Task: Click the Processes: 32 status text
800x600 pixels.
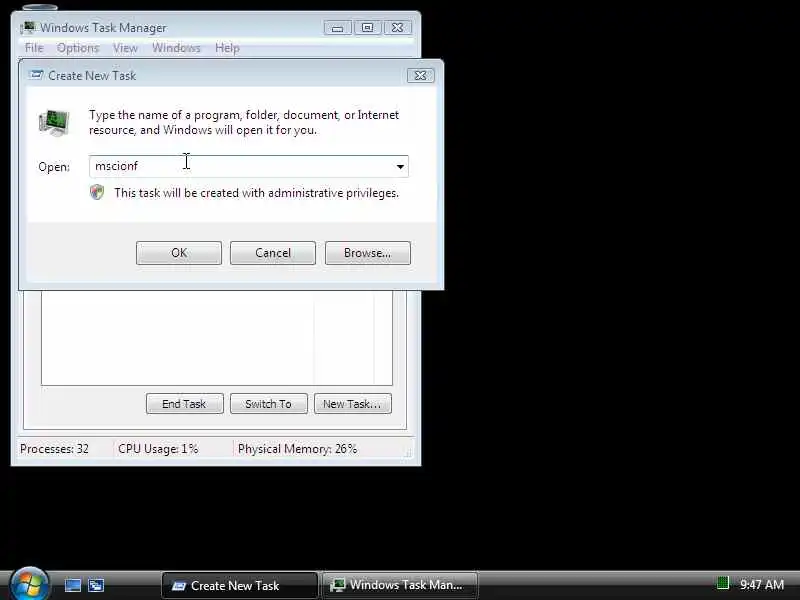Action: (54, 449)
